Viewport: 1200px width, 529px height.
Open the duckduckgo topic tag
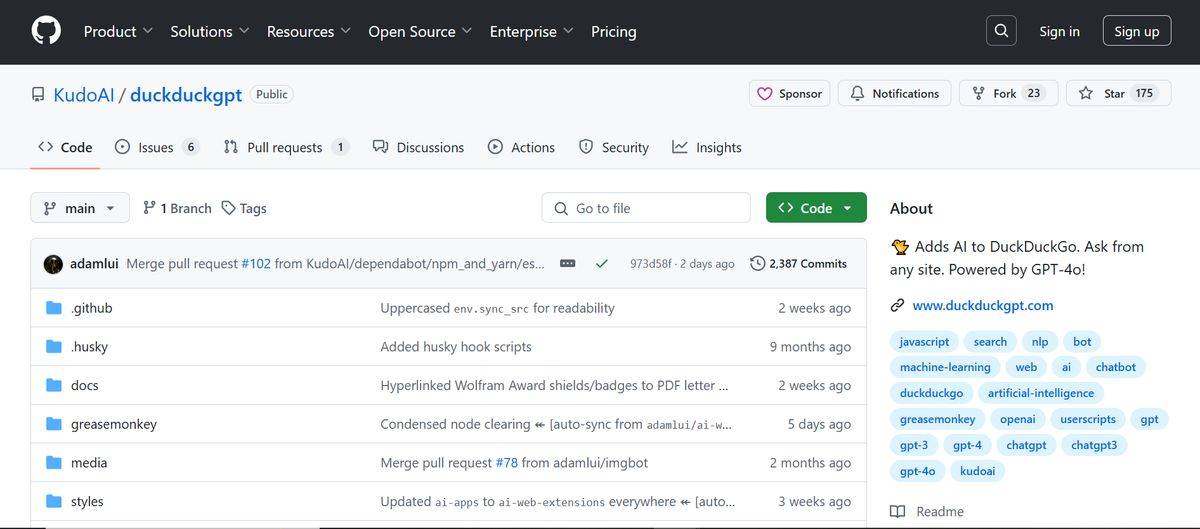tap(931, 393)
